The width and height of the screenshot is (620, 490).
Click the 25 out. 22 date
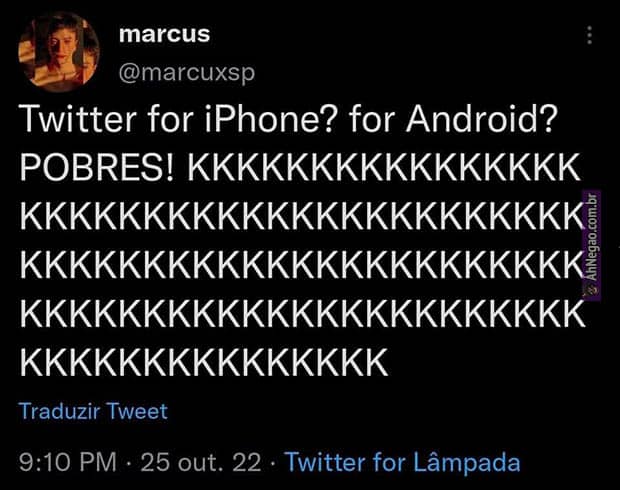pos(201,462)
